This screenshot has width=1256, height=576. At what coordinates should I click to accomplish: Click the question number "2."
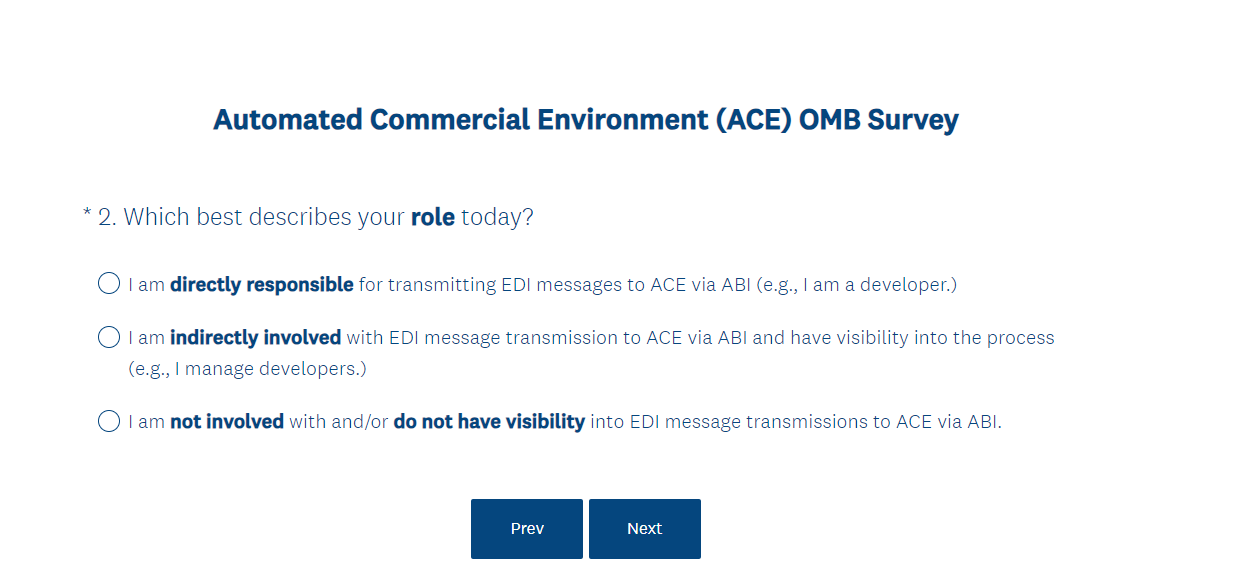click(x=107, y=217)
